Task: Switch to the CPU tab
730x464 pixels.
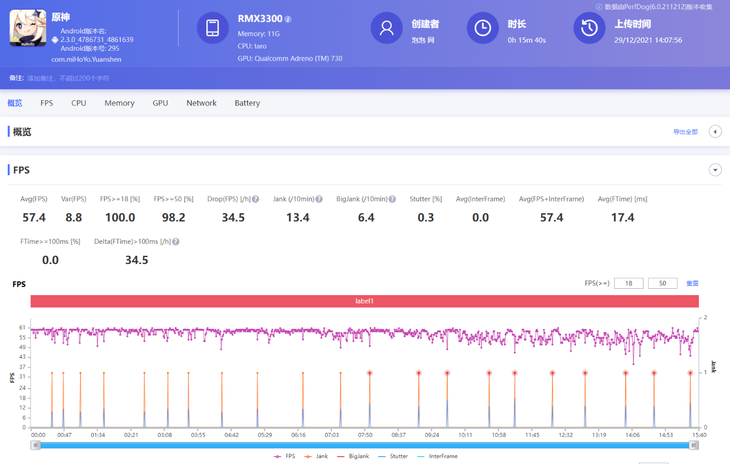Action: point(79,103)
